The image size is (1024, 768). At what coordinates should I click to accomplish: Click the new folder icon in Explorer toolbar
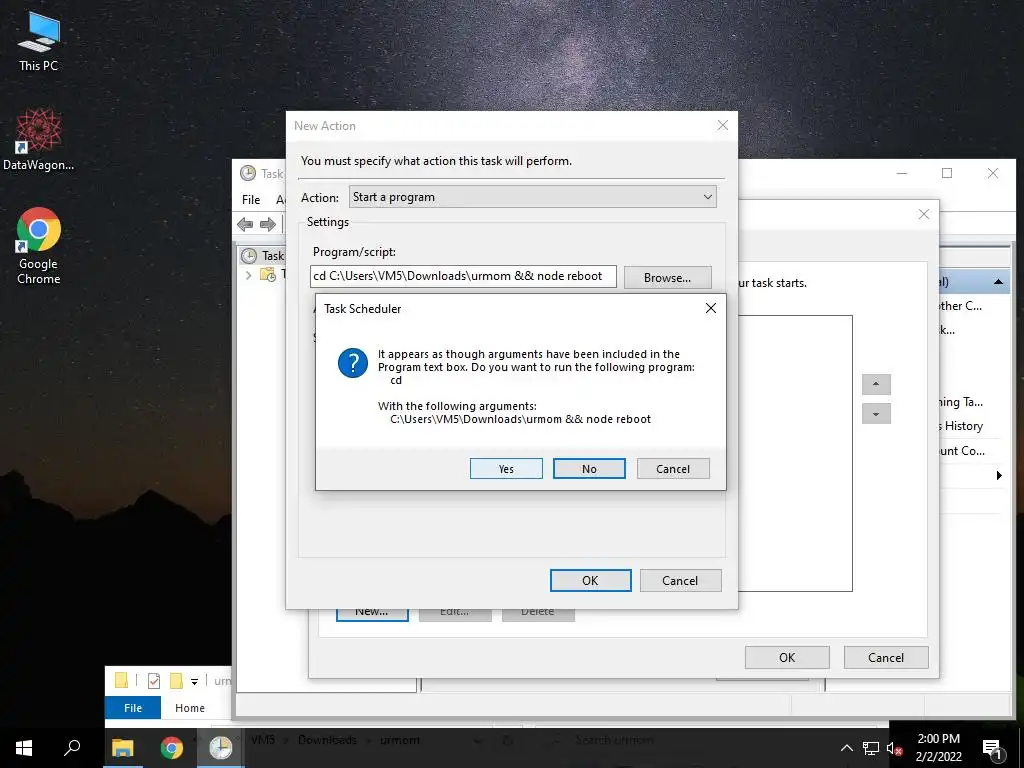[x=176, y=681]
